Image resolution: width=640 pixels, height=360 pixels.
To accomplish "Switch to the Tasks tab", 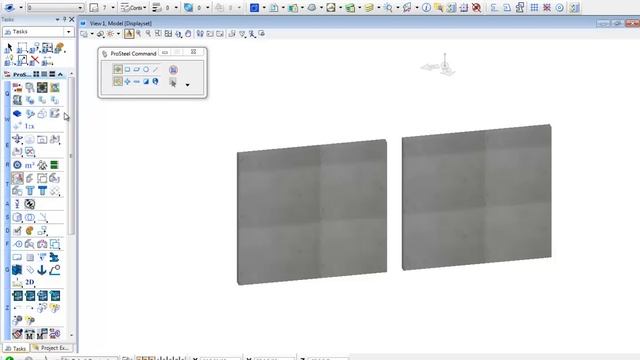I will [16, 348].
